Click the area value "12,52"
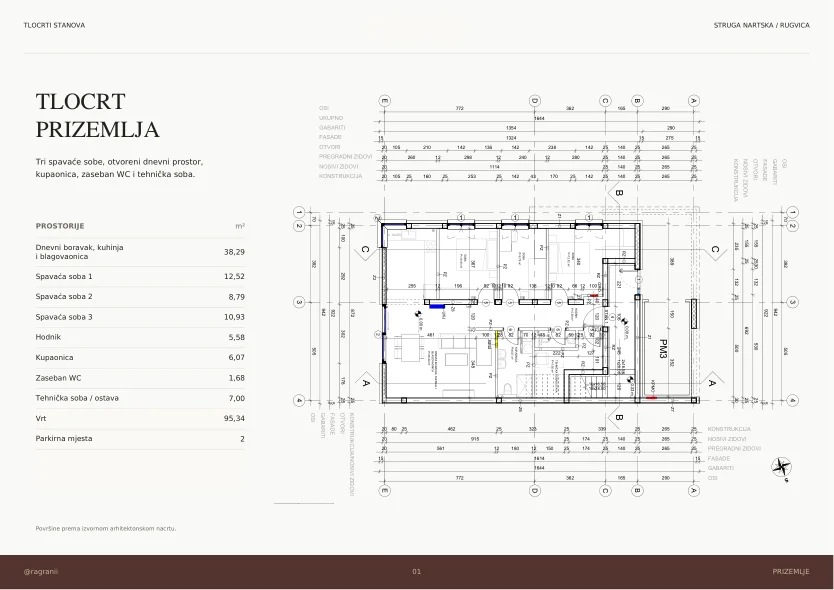Screen dimensions: 834x590 point(235,277)
